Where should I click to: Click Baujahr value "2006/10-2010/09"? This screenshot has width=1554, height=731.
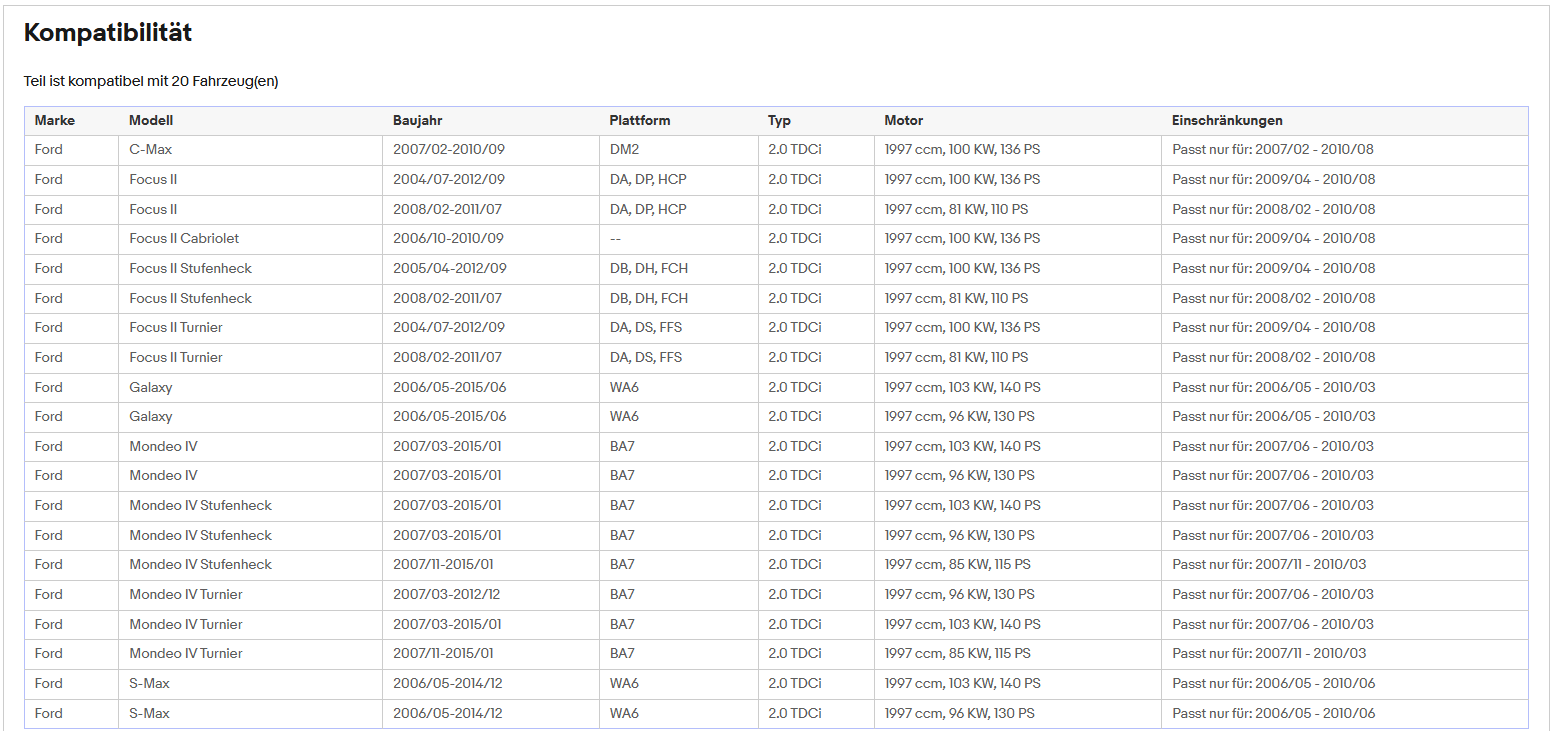[x=449, y=239]
